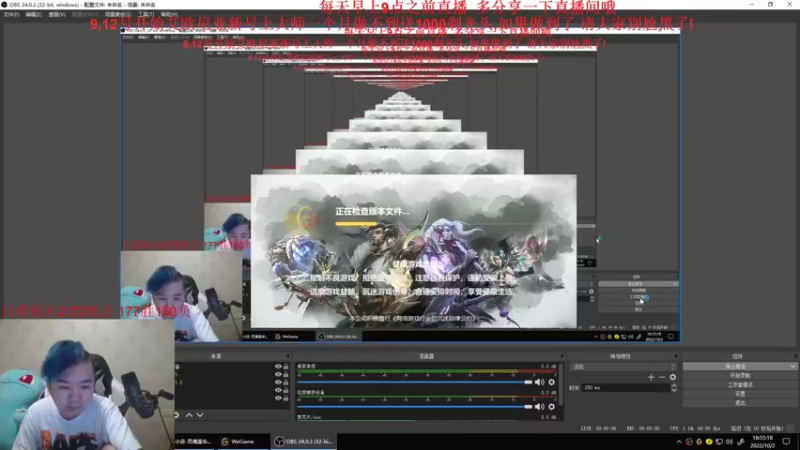800x450 pixels.
Task: Move selected source up with arrow
Action: pyautogui.click(x=189, y=415)
